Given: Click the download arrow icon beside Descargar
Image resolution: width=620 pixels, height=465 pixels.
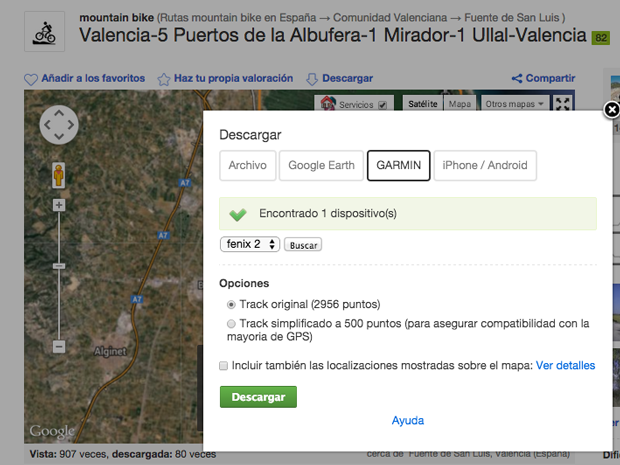Looking at the screenshot, I should pyautogui.click(x=312, y=79).
